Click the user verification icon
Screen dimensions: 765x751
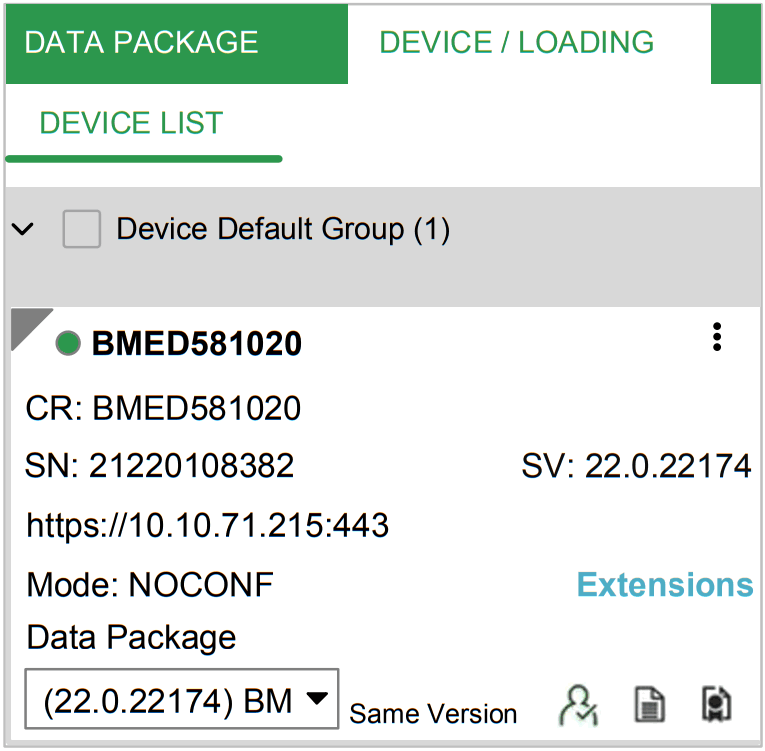579,705
